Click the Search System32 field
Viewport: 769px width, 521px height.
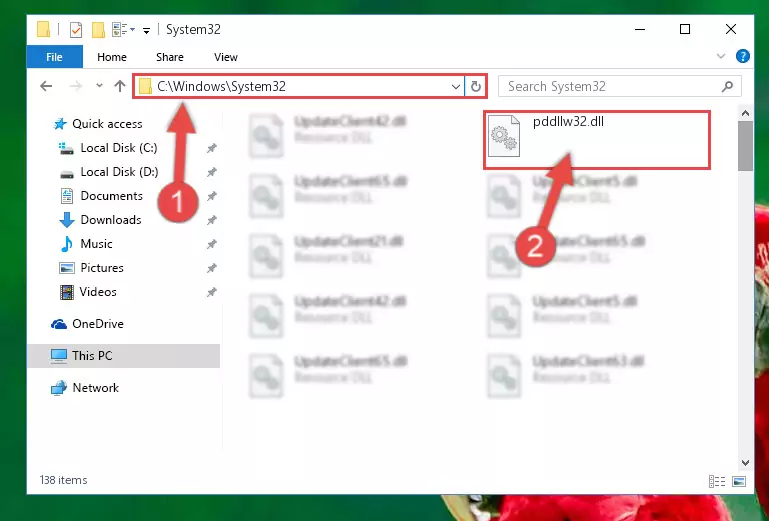tap(619, 86)
